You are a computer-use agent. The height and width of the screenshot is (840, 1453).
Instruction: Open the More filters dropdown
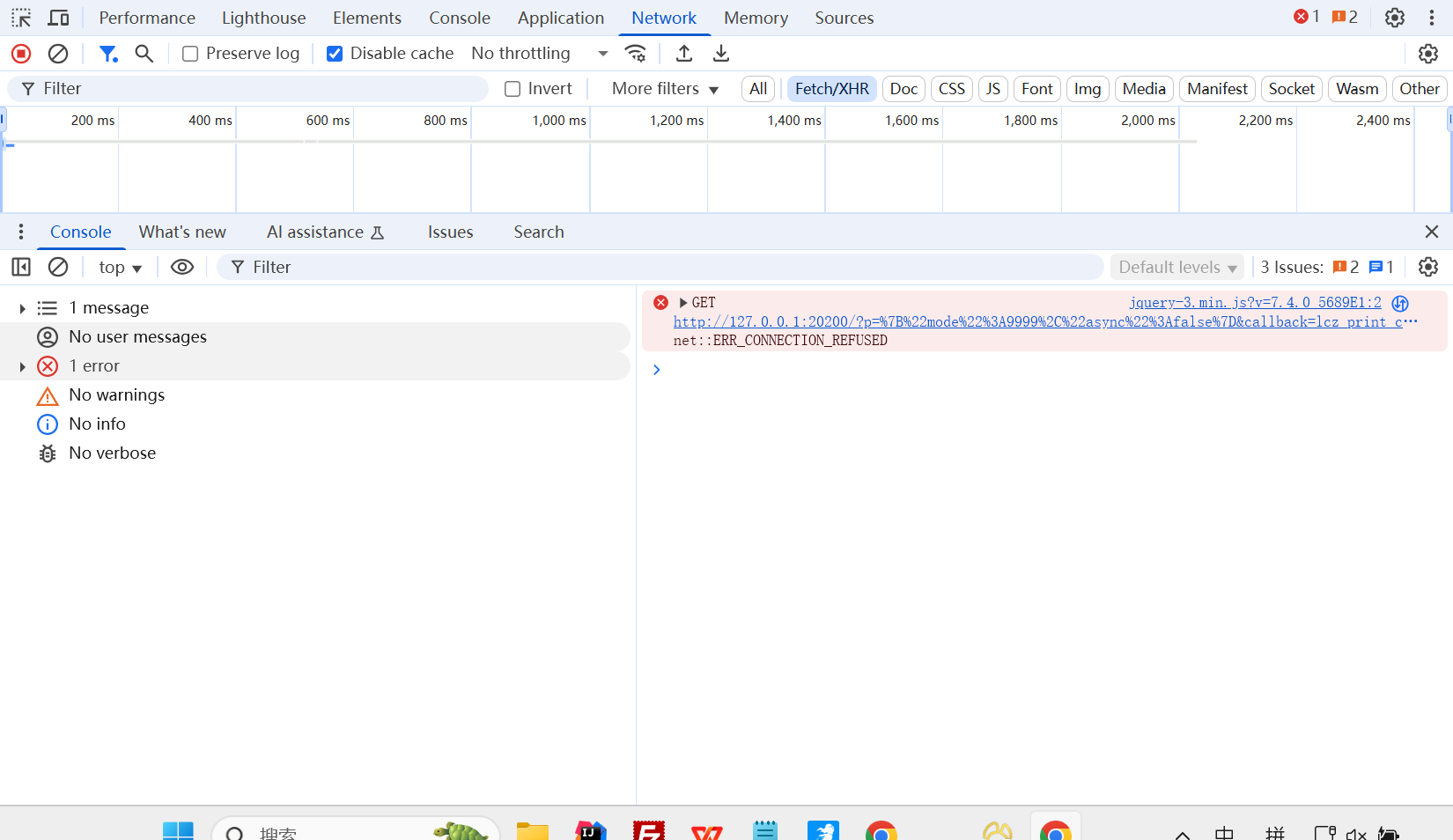665,89
